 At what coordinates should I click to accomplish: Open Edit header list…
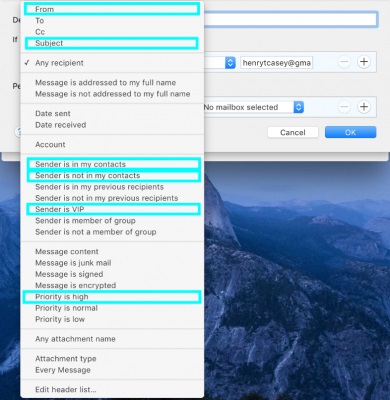click(x=112, y=389)
